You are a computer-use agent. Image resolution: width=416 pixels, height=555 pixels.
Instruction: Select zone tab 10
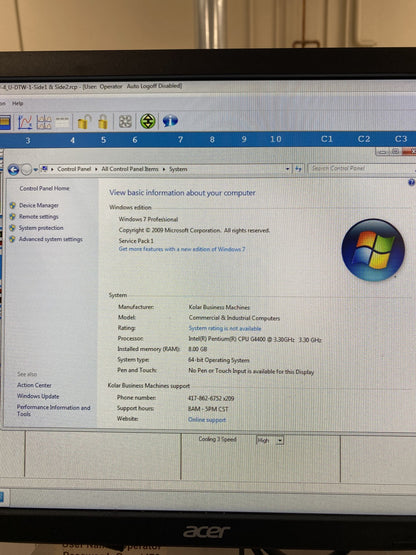[276, 139]
